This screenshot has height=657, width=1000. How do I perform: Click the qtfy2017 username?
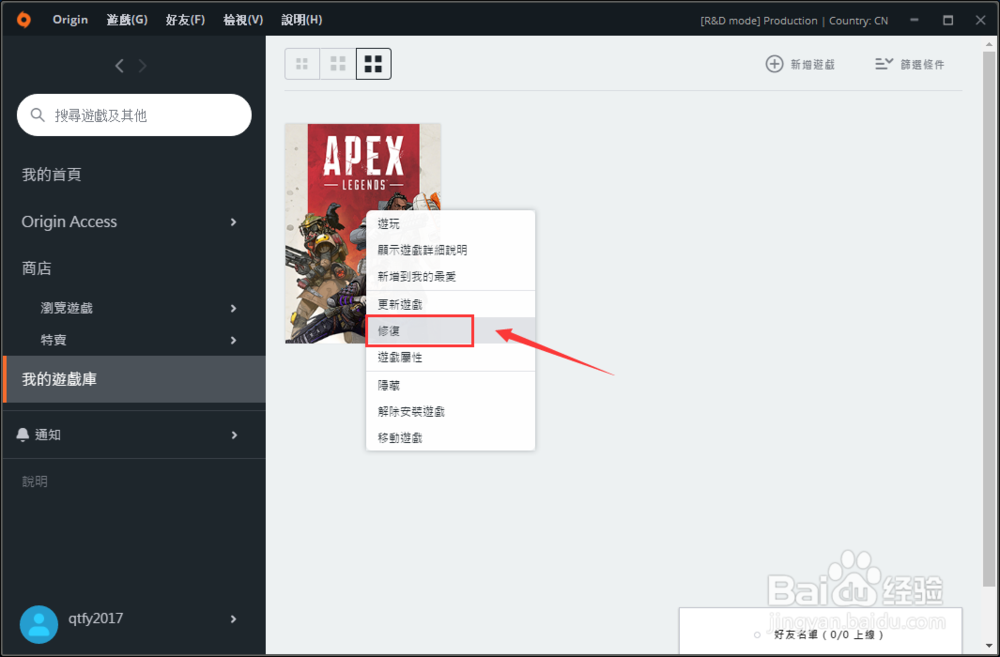point(96,619)
